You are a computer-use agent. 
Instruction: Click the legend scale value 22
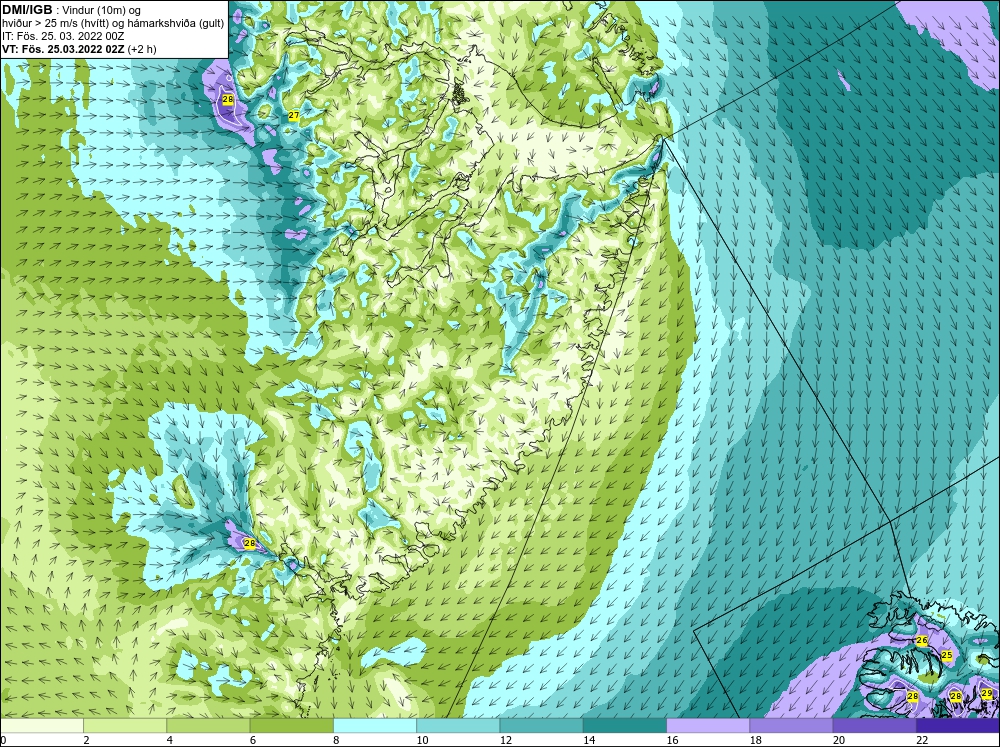click(x=922, y=740)
